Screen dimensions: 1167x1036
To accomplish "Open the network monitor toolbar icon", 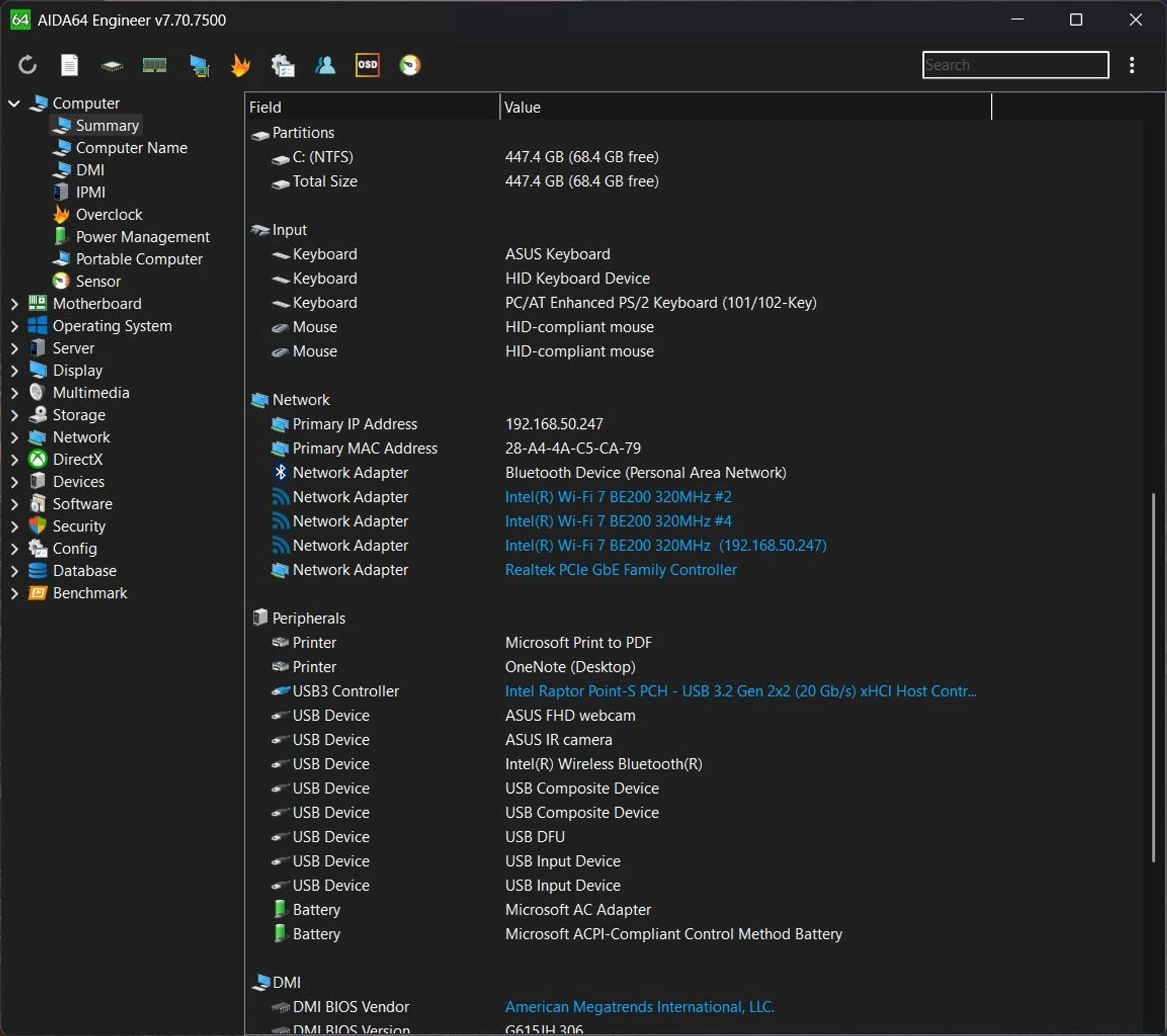I will click(199, 65).
